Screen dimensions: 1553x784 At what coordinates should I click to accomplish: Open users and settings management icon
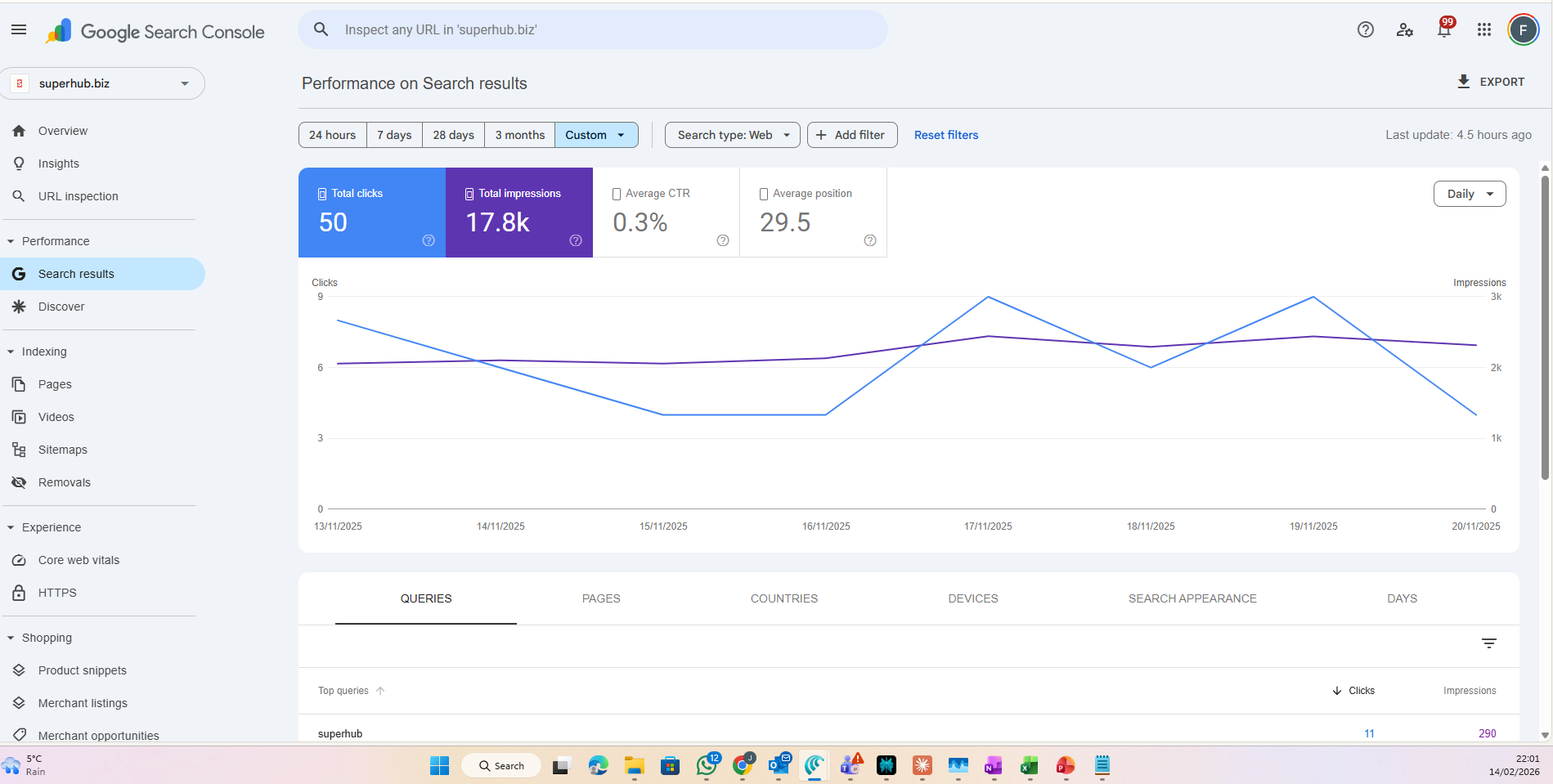[1404, 30]
